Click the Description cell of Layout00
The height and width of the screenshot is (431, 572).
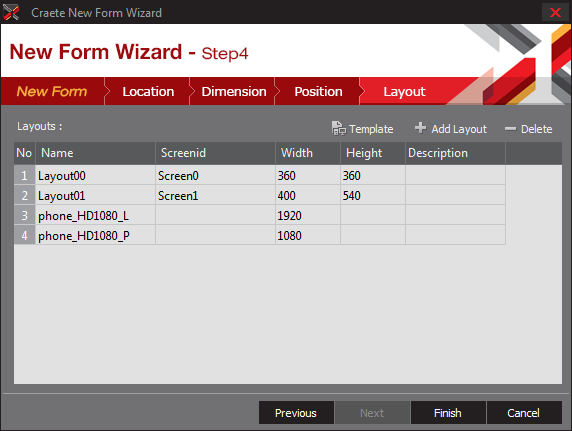[x=455, y=176]
